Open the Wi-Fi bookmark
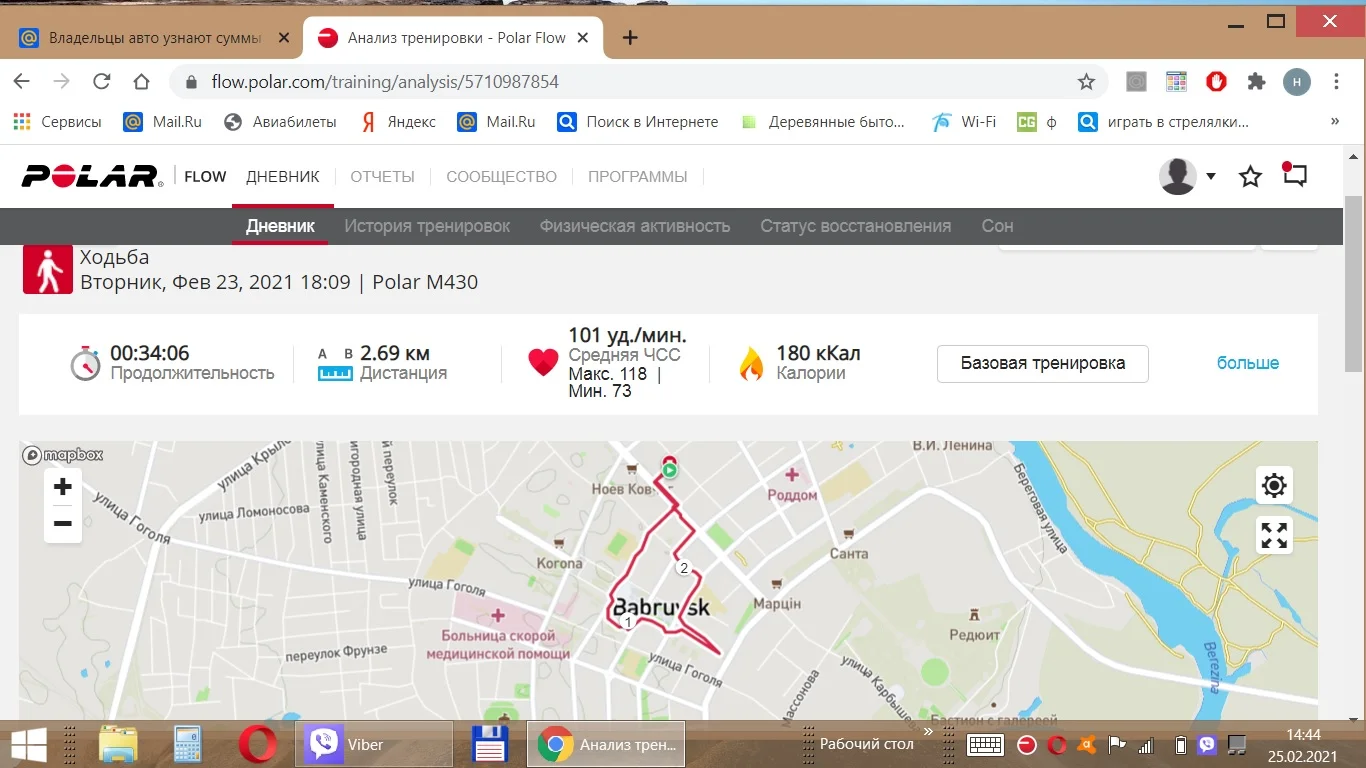This screenshot has height=768, width=1366. click(964, 122)
